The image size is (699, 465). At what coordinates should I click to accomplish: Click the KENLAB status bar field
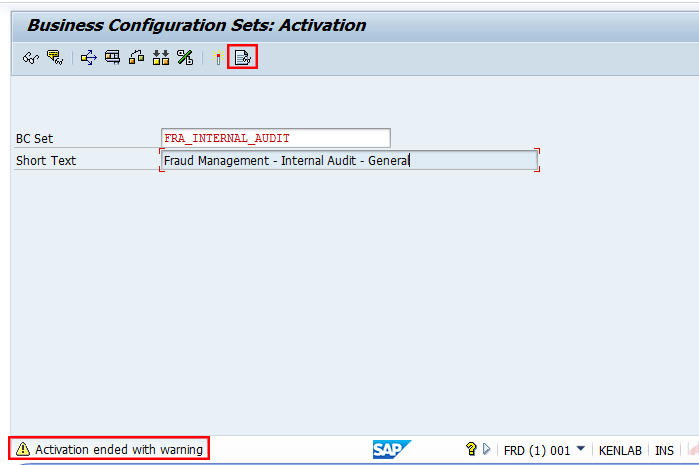620,450
